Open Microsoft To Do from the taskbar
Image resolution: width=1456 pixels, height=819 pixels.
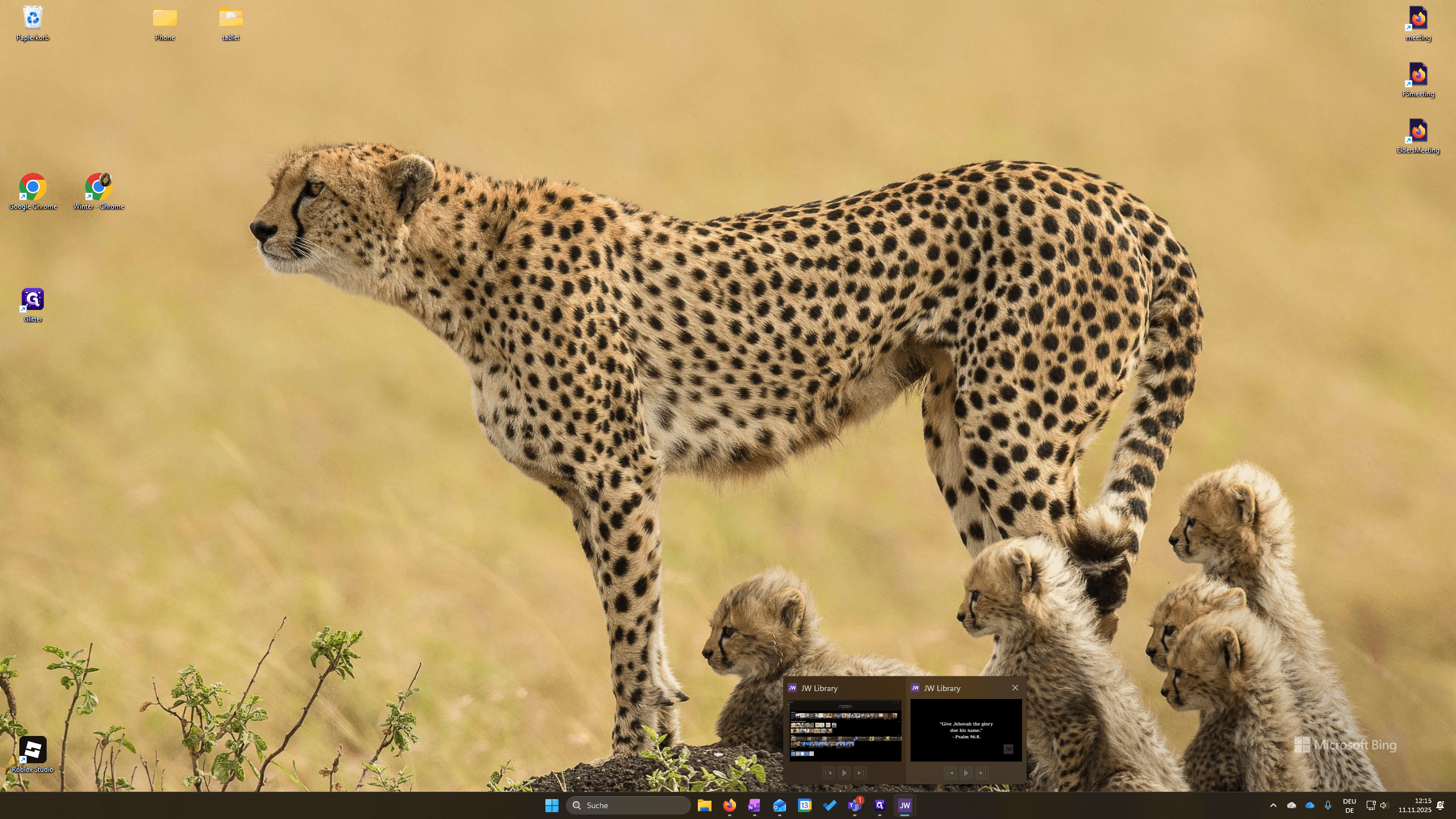pyautogui.click(x=830, y=805)
